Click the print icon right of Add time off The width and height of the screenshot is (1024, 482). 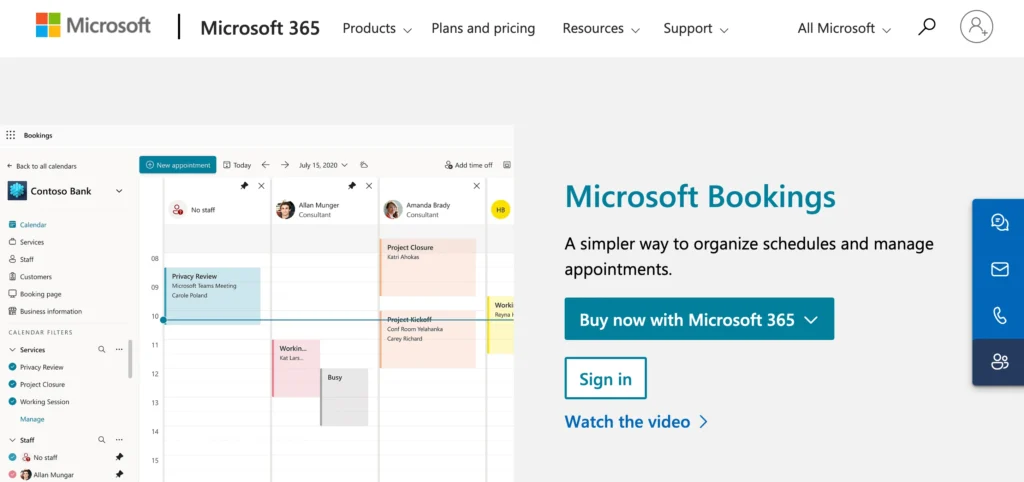pyautogui.click(x=507, y=165)
